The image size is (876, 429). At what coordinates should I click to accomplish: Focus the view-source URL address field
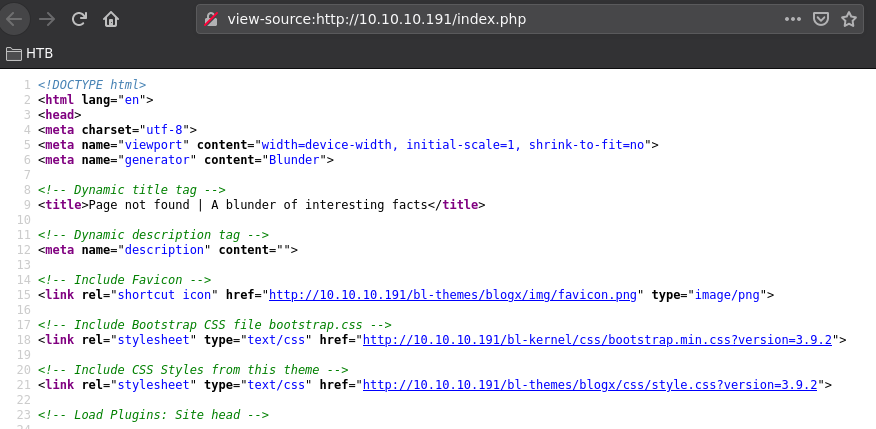coord(500,19)
